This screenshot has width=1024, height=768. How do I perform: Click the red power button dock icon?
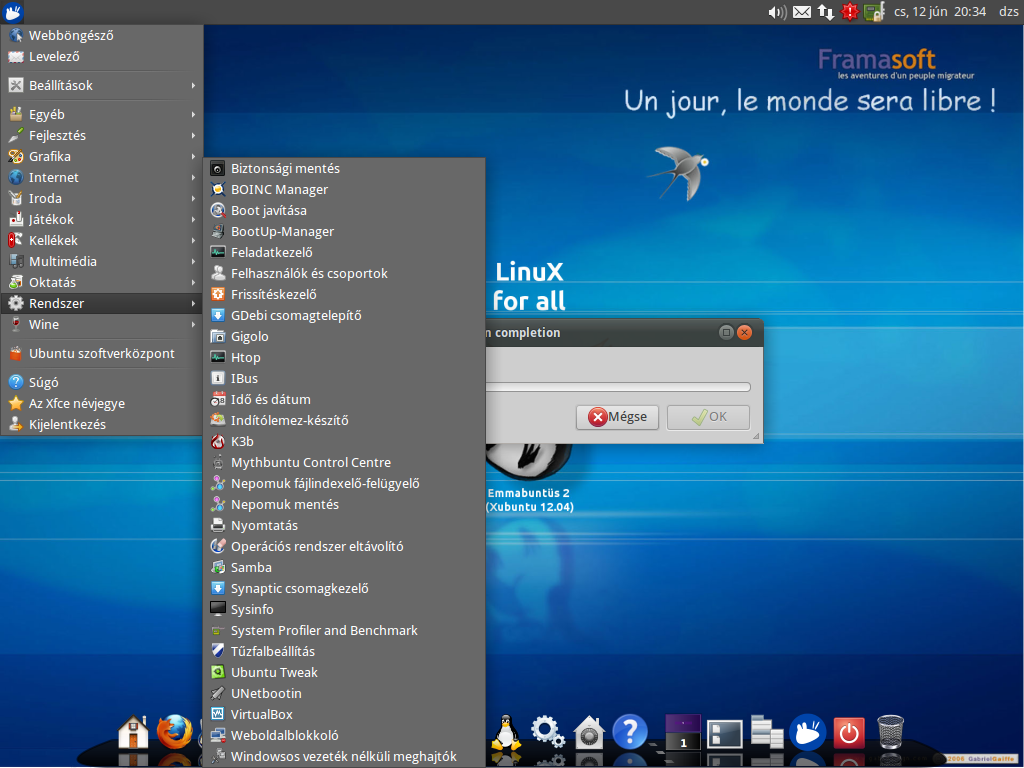point(848,733)
